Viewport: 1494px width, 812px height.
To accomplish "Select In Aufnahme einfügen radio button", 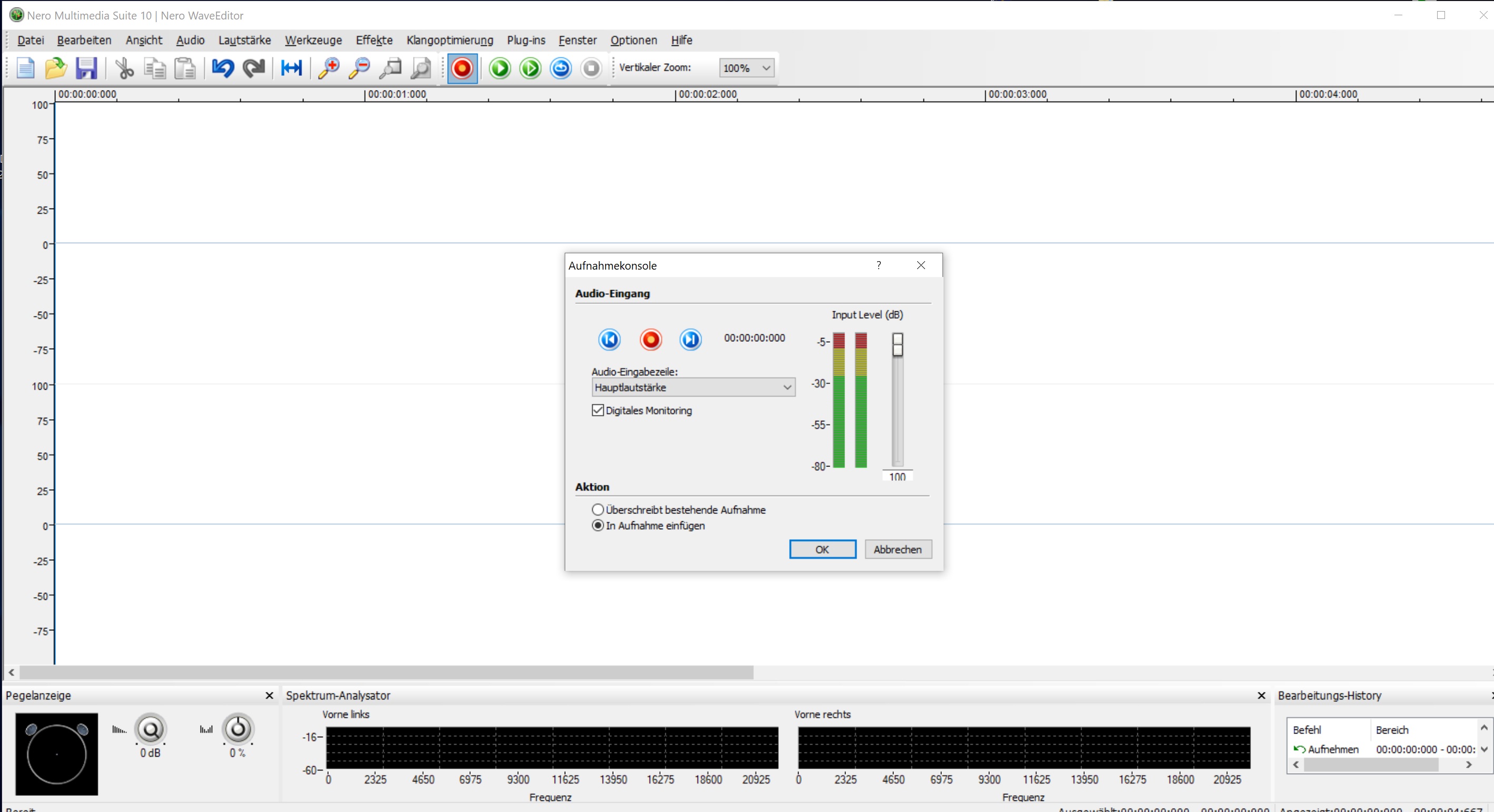I will (x=598, y=526).
